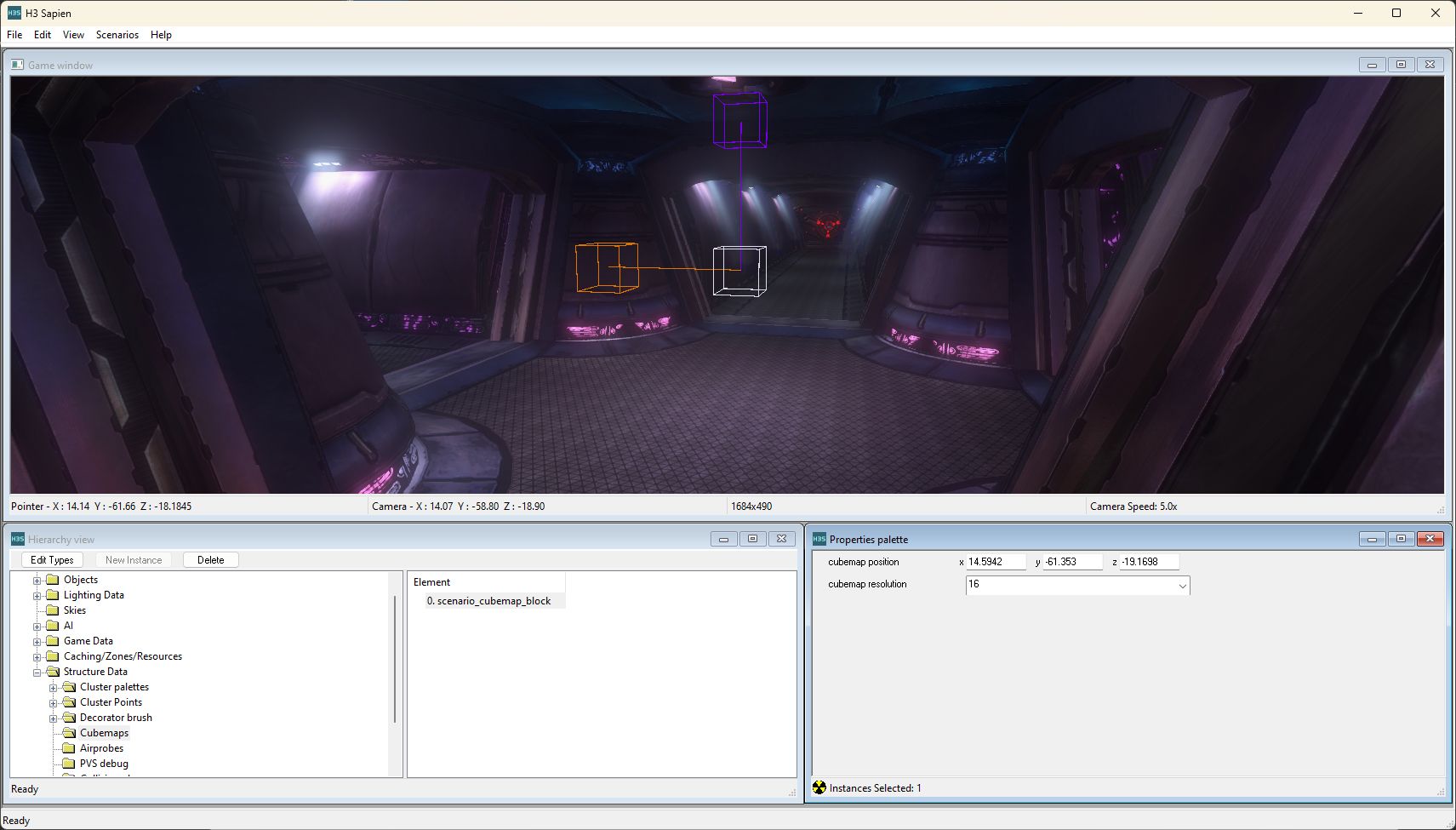Image resolution: width=1456 pixels, height=830 pixels.
Task: Click the Hierarchy view panel icon
Action: pyautogui.click(x=17, y=539)
